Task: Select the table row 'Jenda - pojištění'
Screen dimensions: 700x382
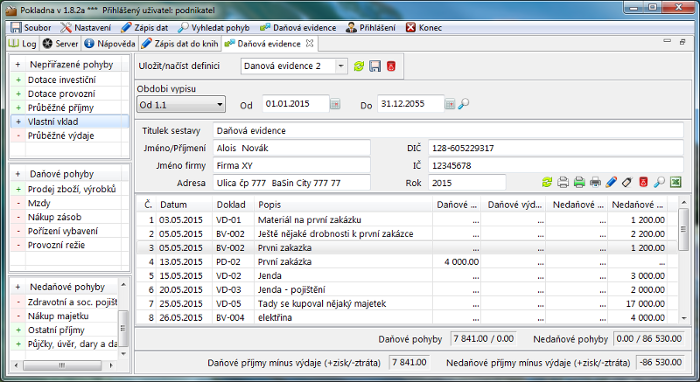Action: tap(406, 290)
